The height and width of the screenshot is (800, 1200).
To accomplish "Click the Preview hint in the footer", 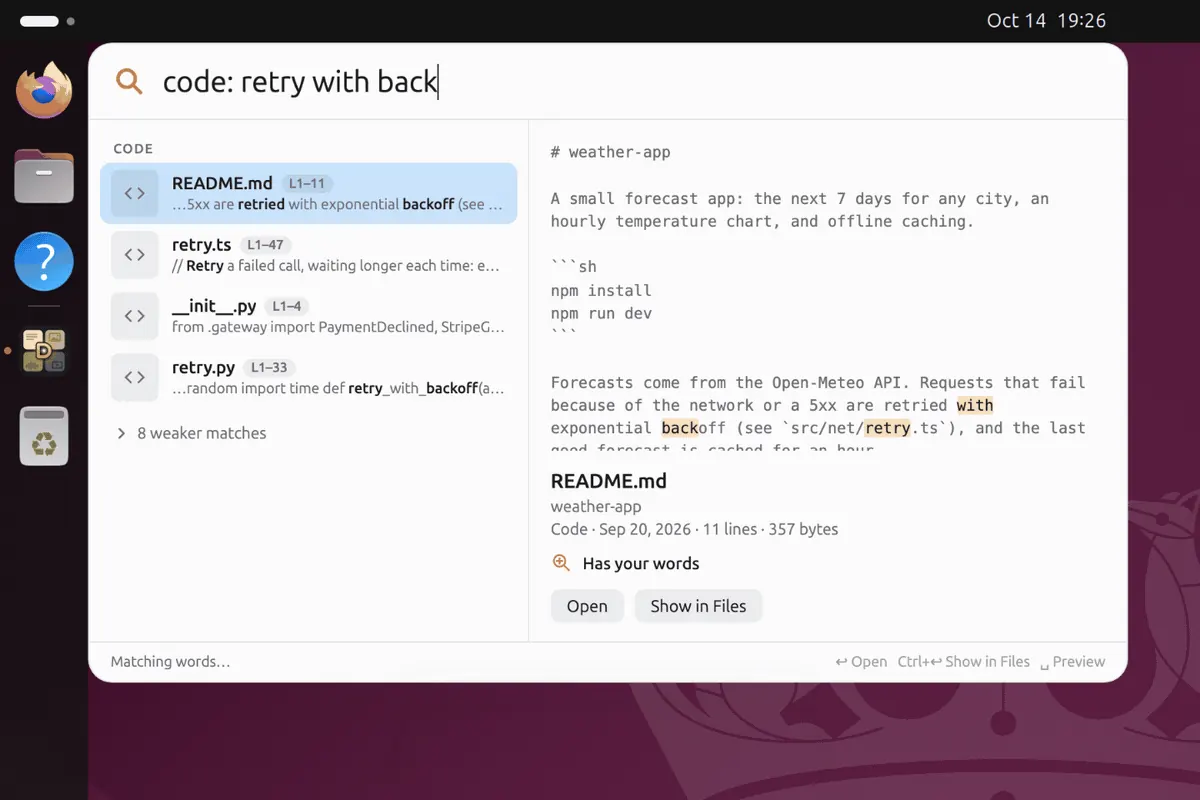I will pyautogui.click(x=1073, y=662).
